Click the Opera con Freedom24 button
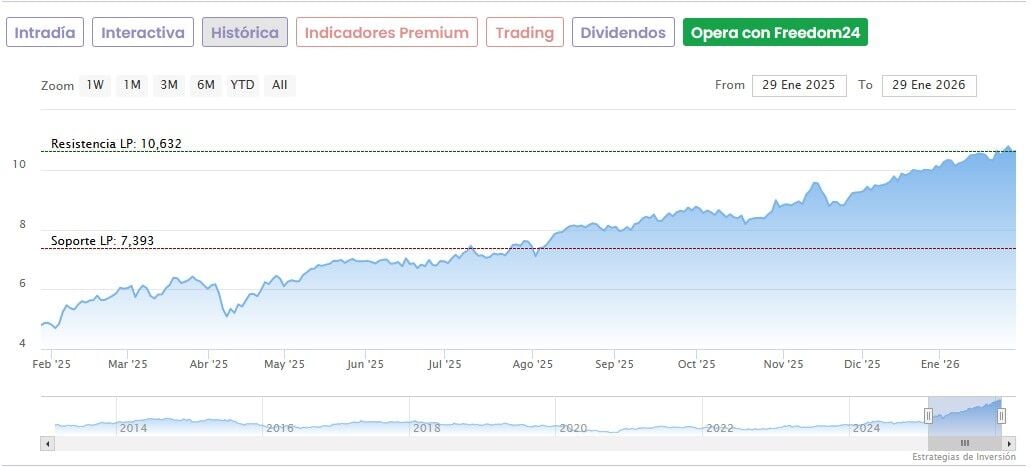Viewport: 1031px width, 467px height. pyautogui.click(x=775, y=32)
